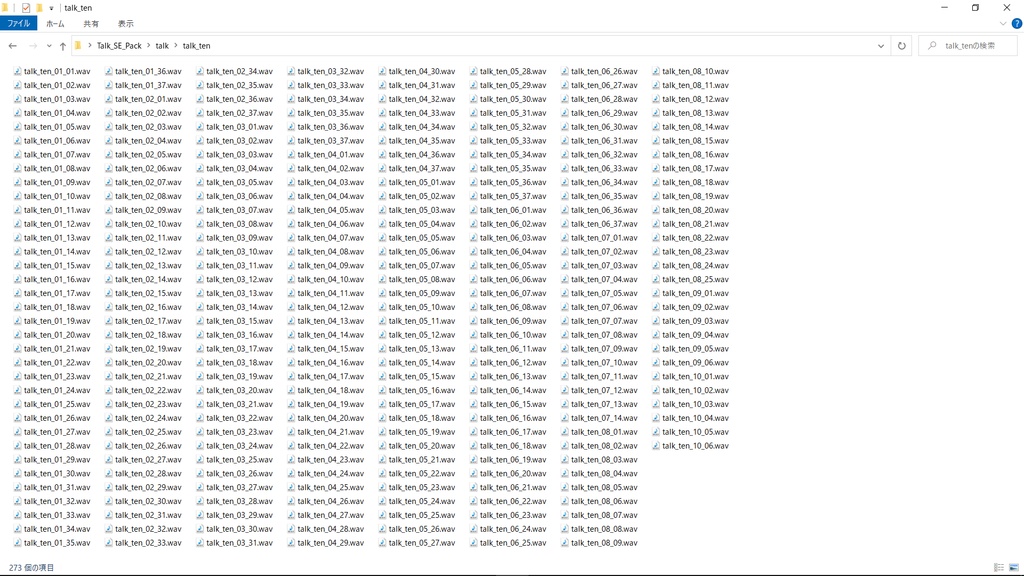Expand the address bar history dropdown
The image size is (1024, 576).
tap(880, 46)
